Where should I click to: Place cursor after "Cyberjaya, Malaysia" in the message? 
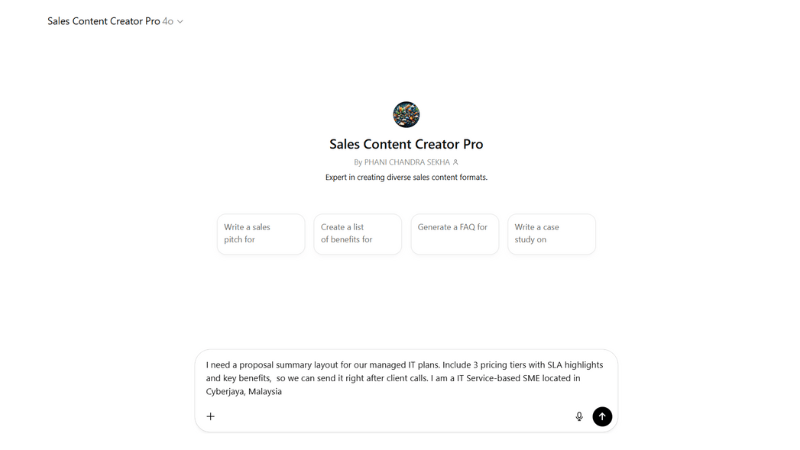click(283, 392)
